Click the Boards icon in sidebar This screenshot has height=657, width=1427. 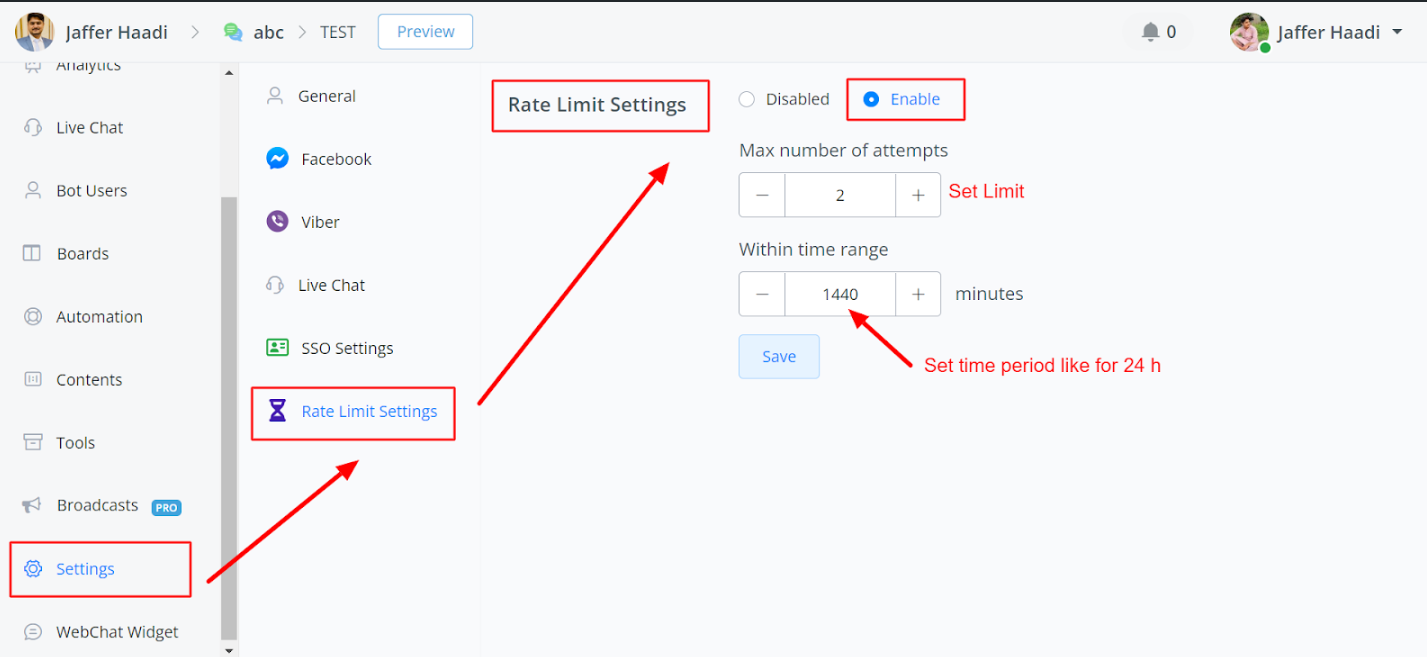click(x=32, y=253)
